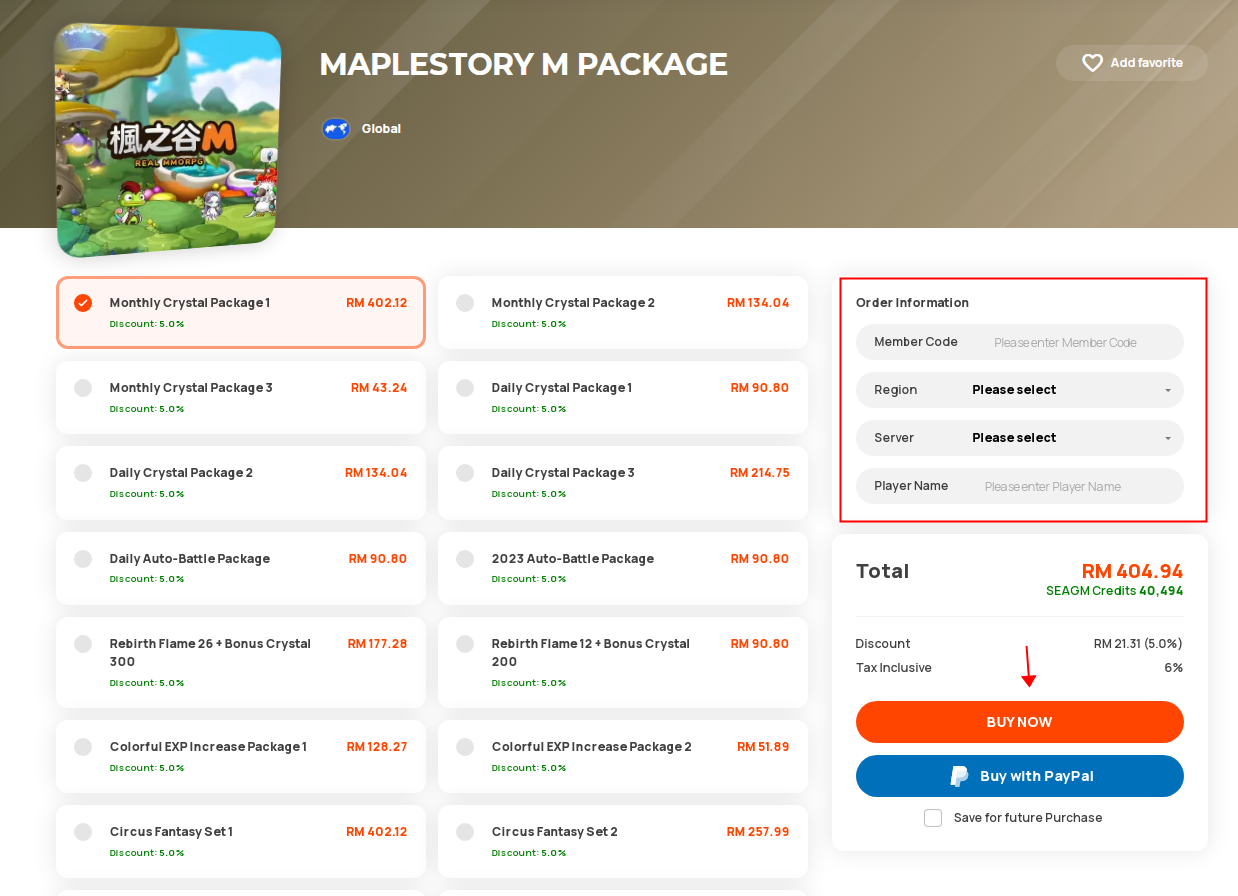Click the MAPLESTORY M PACKAGE title

tap(523, 64)
